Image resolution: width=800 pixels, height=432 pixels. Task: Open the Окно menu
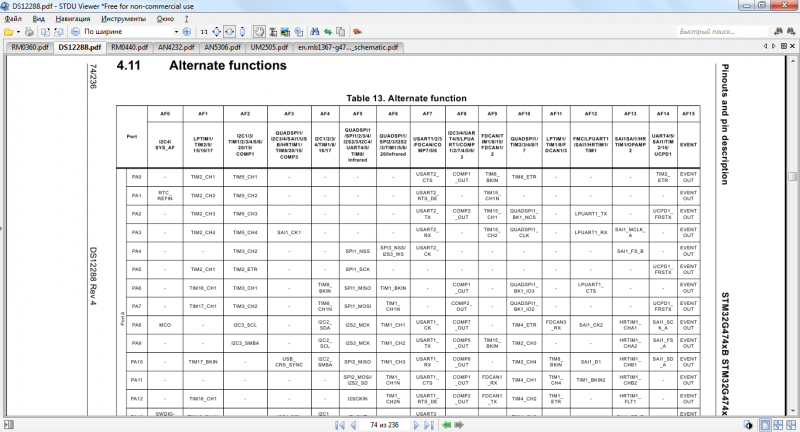tap(165, 18)
